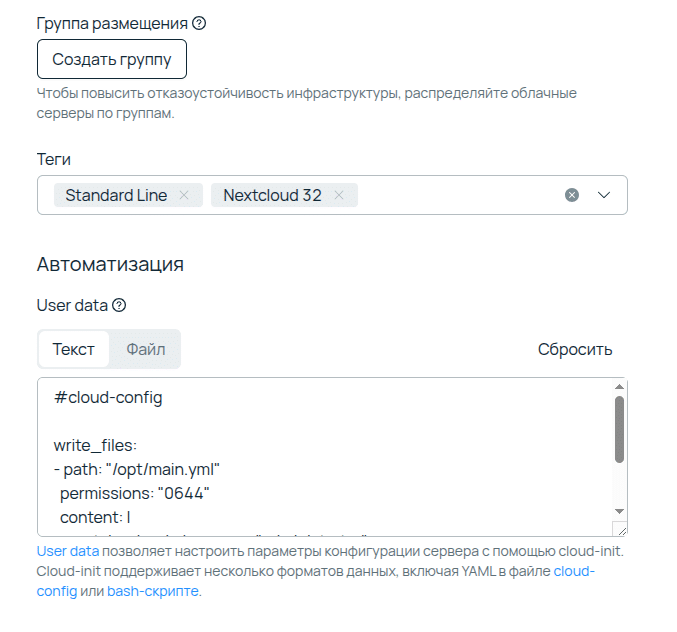
Task: Switch to the Файл tab
Action: 146,349
